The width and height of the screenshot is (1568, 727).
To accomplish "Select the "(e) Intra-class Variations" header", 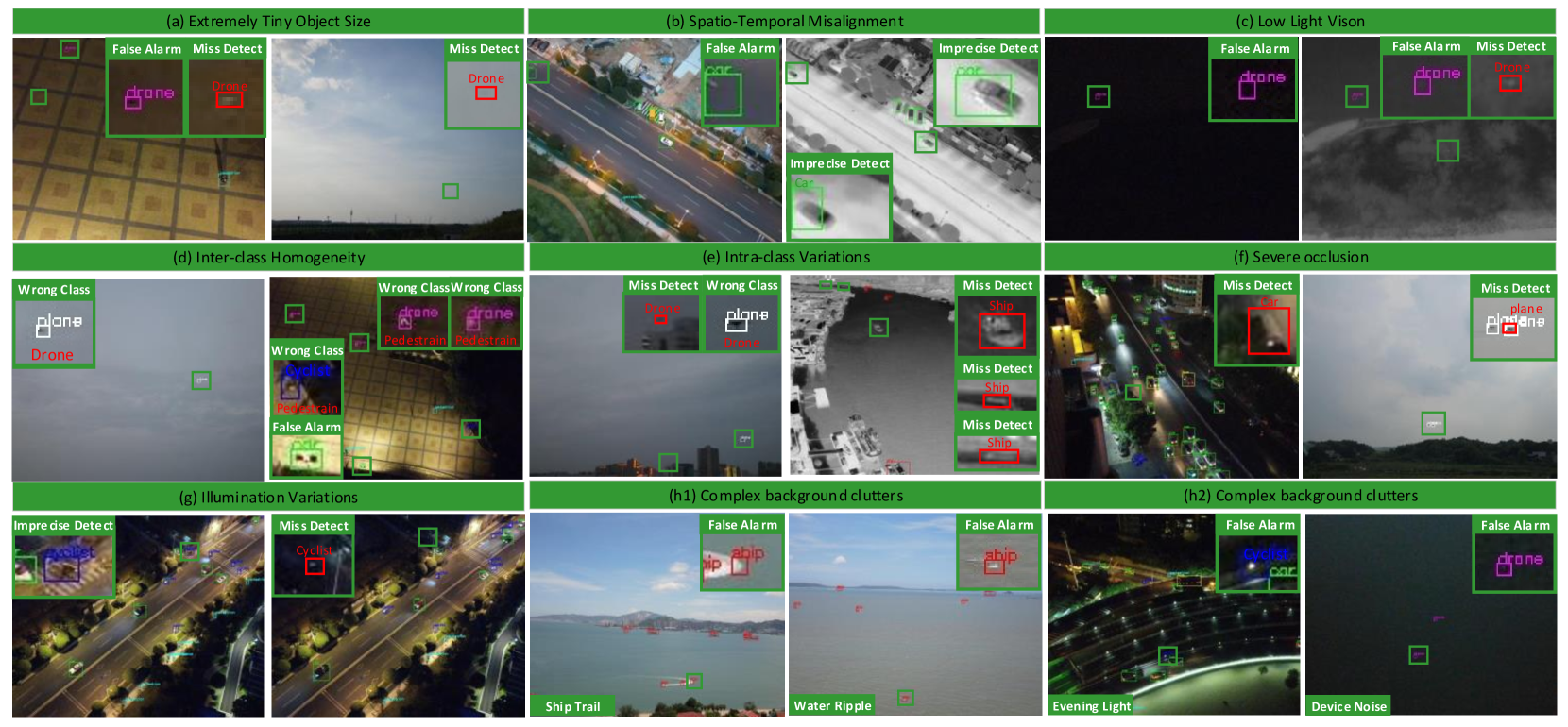I will point(784,257).
